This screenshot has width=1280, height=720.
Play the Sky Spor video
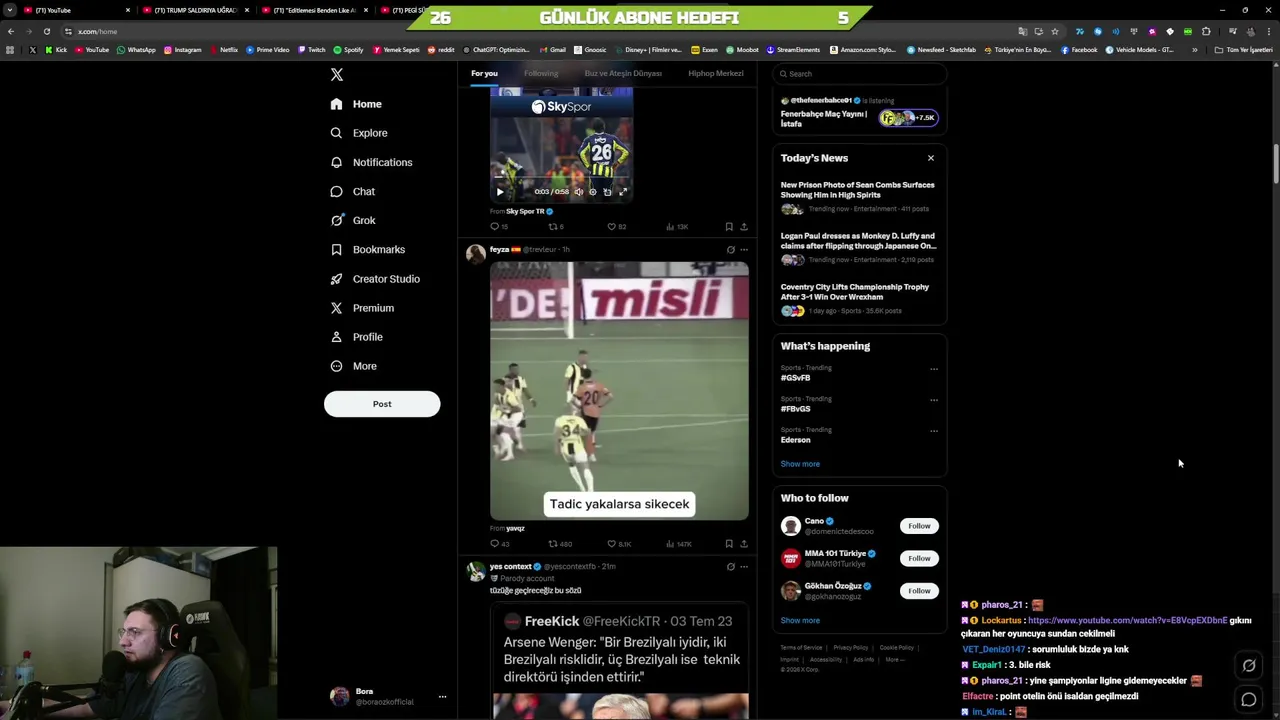pos(500,192)
